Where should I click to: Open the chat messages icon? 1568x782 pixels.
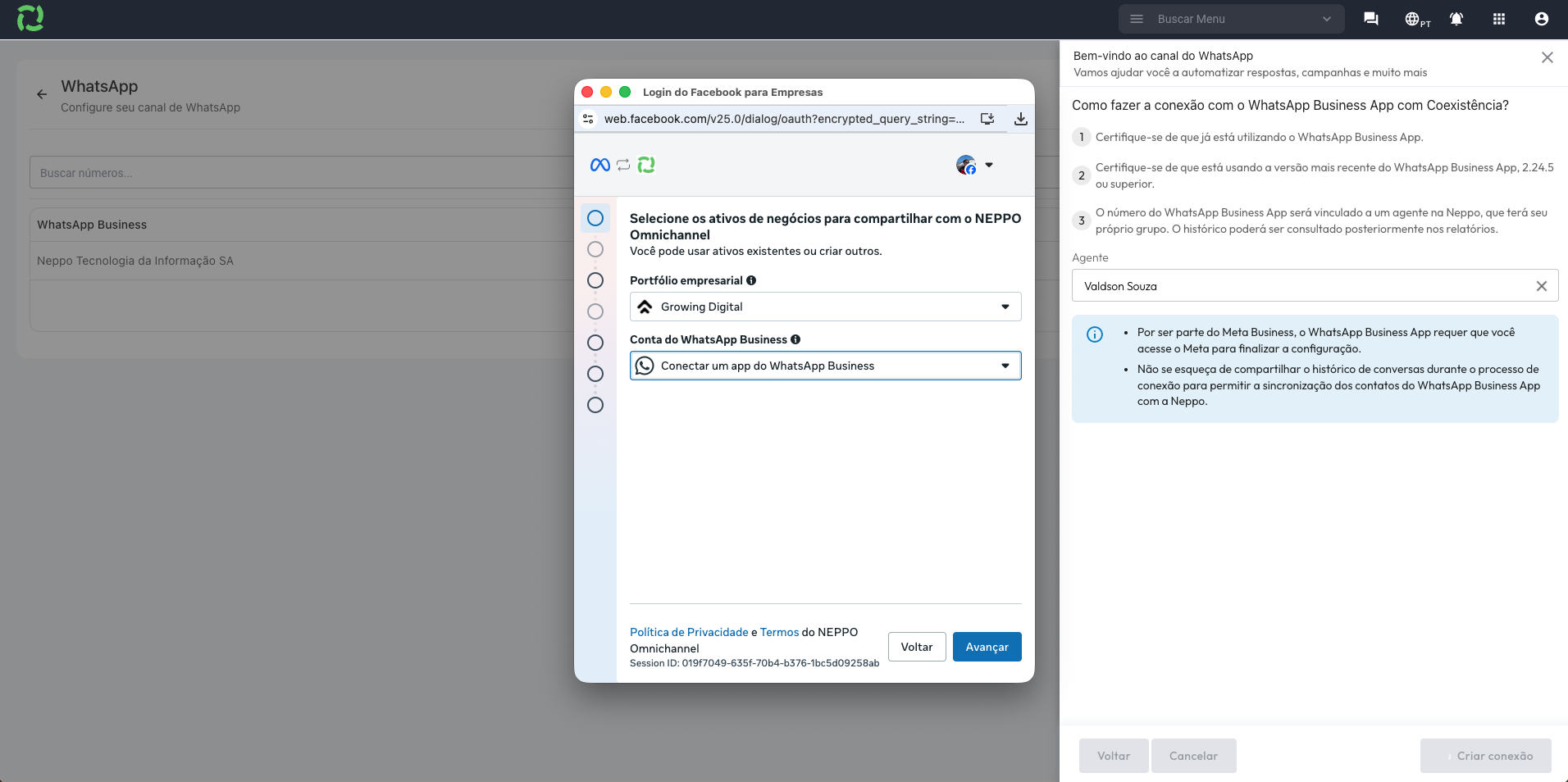1371,19
